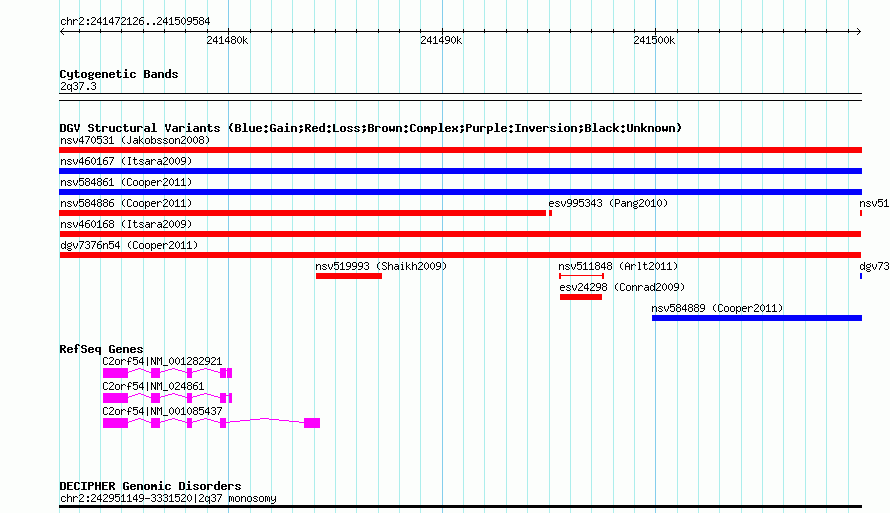890x513 pixels.
Task: Select the nsv584886 (Cooper2011) red loss bar
Action: coord(303,213)
